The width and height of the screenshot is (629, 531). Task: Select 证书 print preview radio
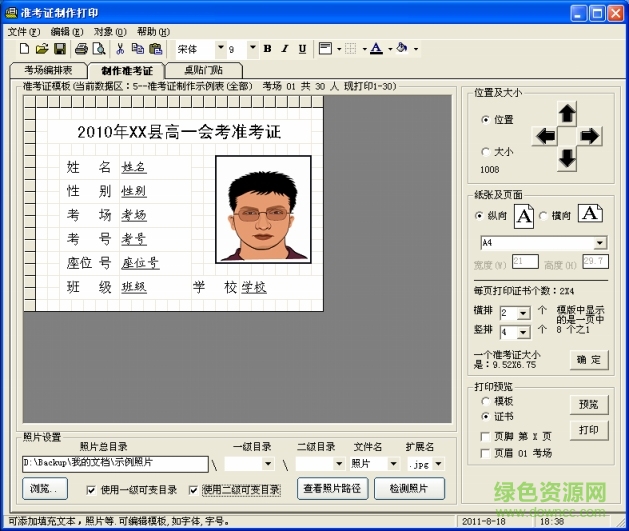tap(485, 417)
